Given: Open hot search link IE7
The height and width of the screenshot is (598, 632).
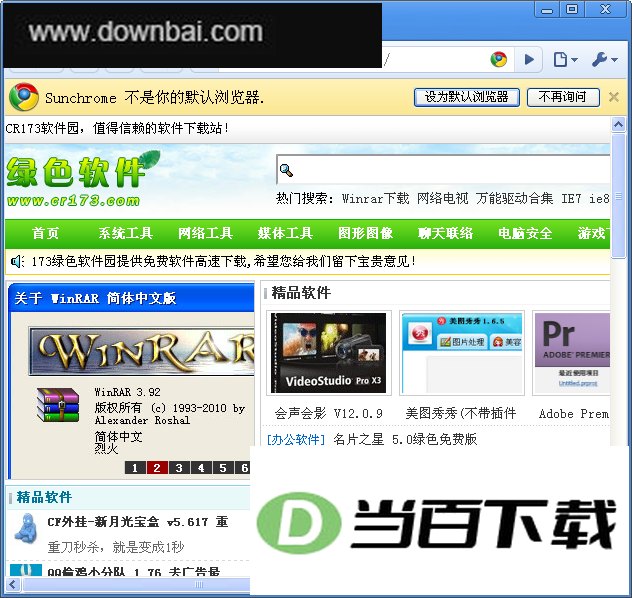Looking at the screenshot, I should point(571,199).
